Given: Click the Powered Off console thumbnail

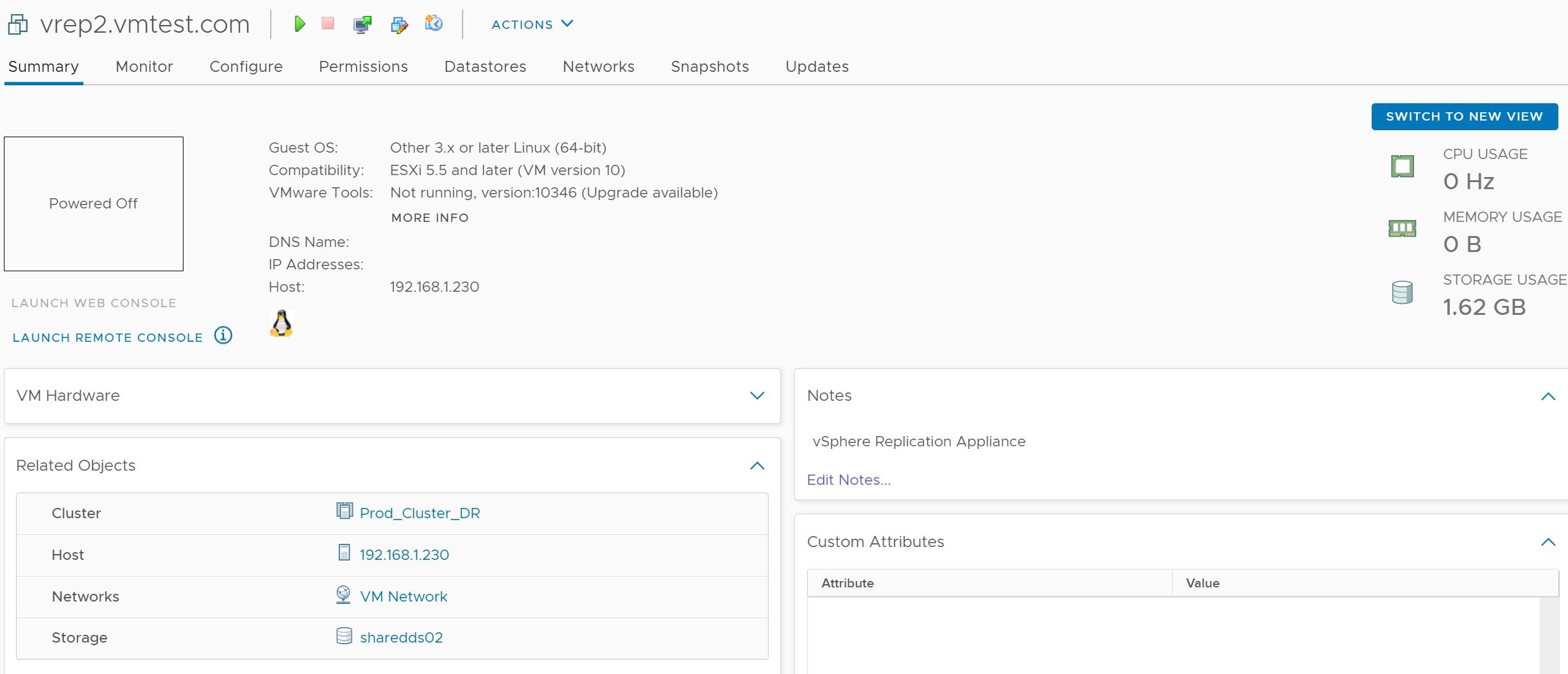Looking at the screenshot, I should 94,204.
